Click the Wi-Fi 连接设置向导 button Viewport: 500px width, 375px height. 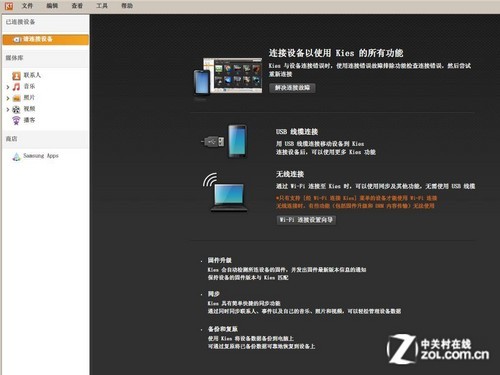click(306, 220)
